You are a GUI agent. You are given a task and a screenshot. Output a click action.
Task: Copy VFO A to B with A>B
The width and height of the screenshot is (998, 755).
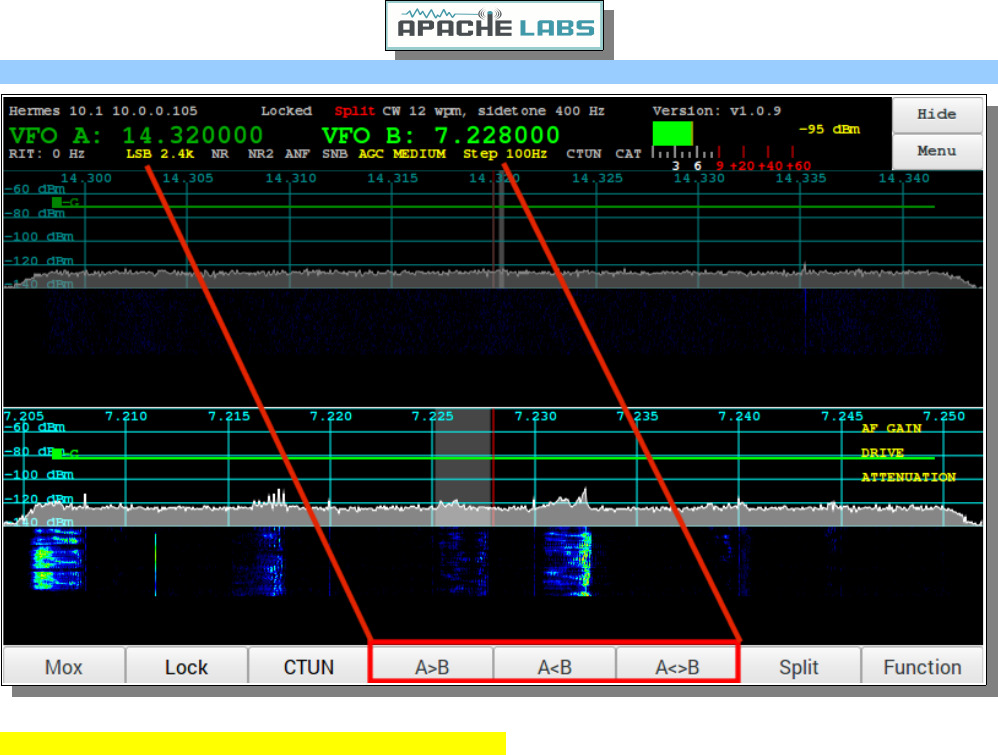click(432, 667)
